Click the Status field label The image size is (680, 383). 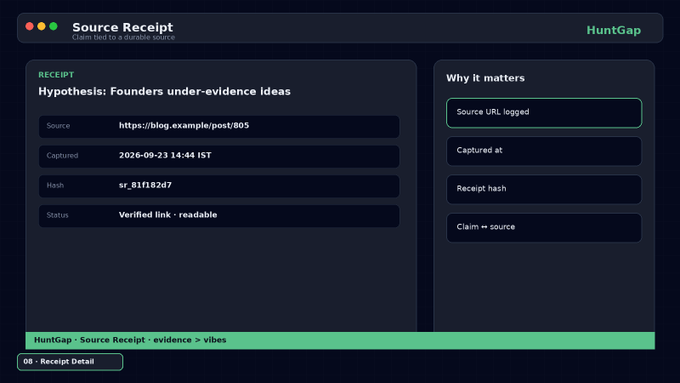point(57,215)
